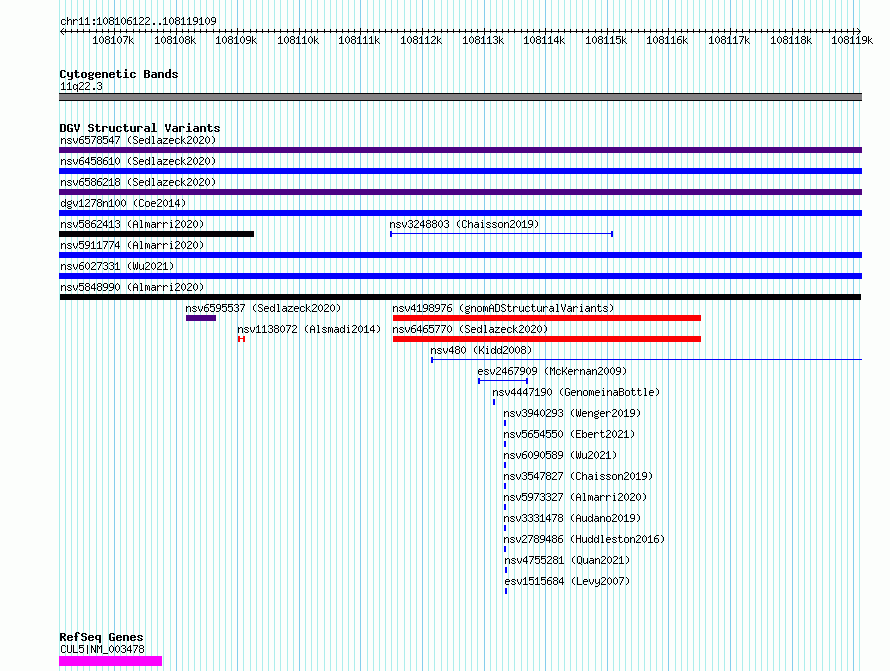The image size is (890, 671).
Task: Open nsv5911774 (Almarri2020) label
Action: tap(132, 245)
